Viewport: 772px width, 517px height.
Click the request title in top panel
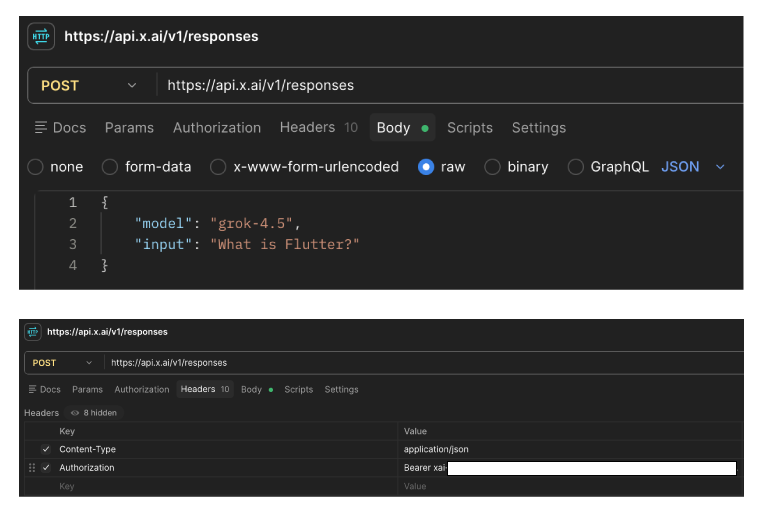point(161,36)
